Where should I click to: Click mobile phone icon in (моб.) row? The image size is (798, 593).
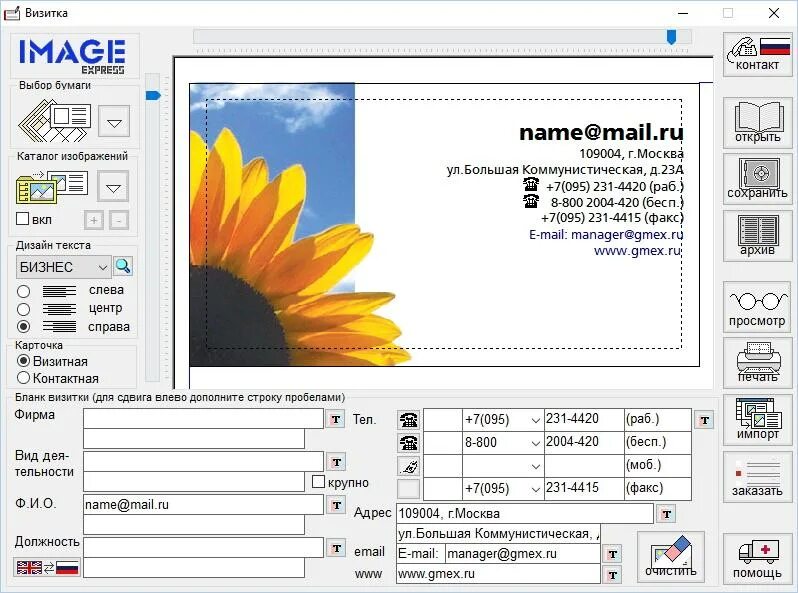click(x=409, y=466)
